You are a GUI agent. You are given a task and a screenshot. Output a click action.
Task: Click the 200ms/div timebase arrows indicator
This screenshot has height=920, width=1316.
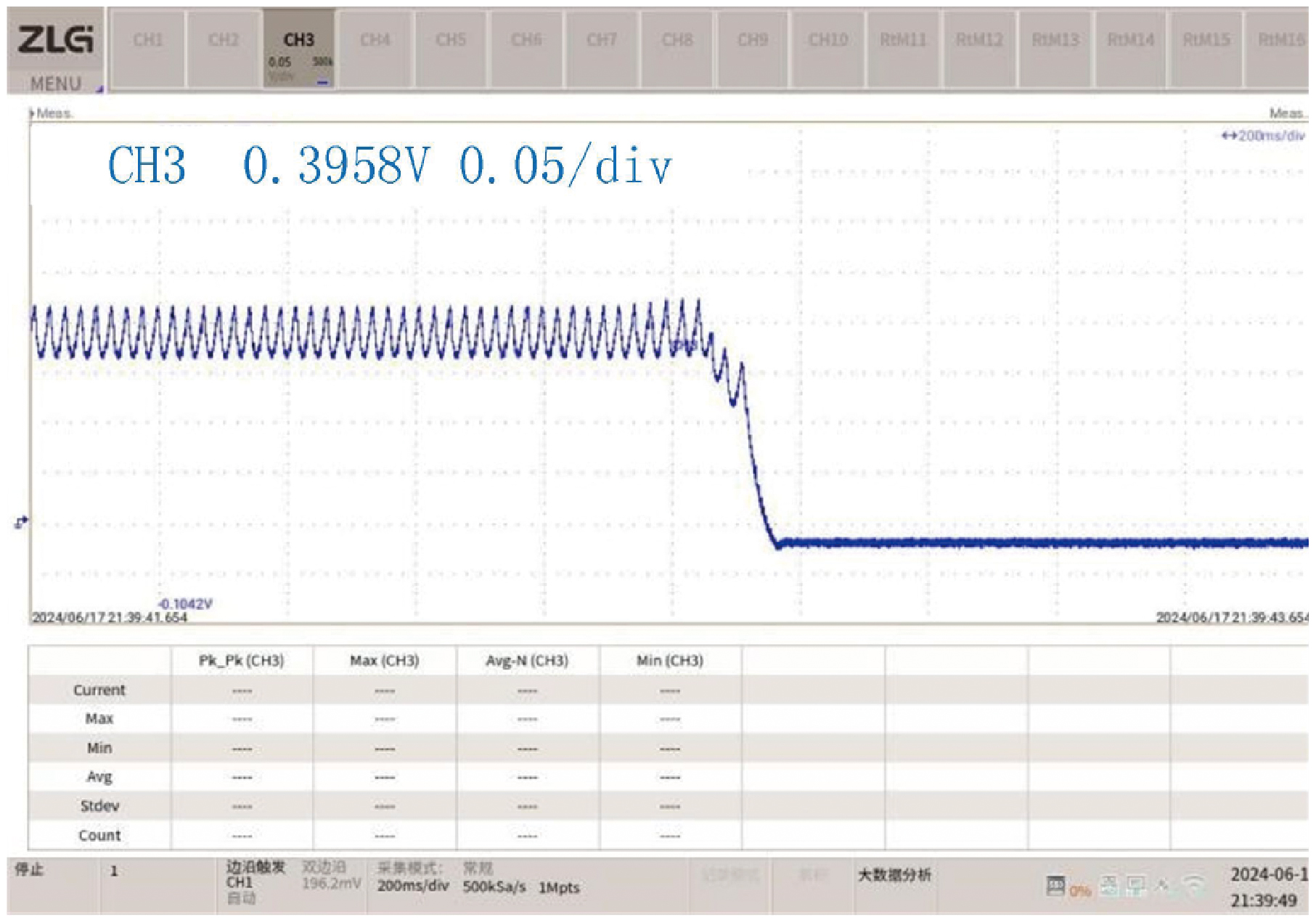click(x=1262, y=136)
